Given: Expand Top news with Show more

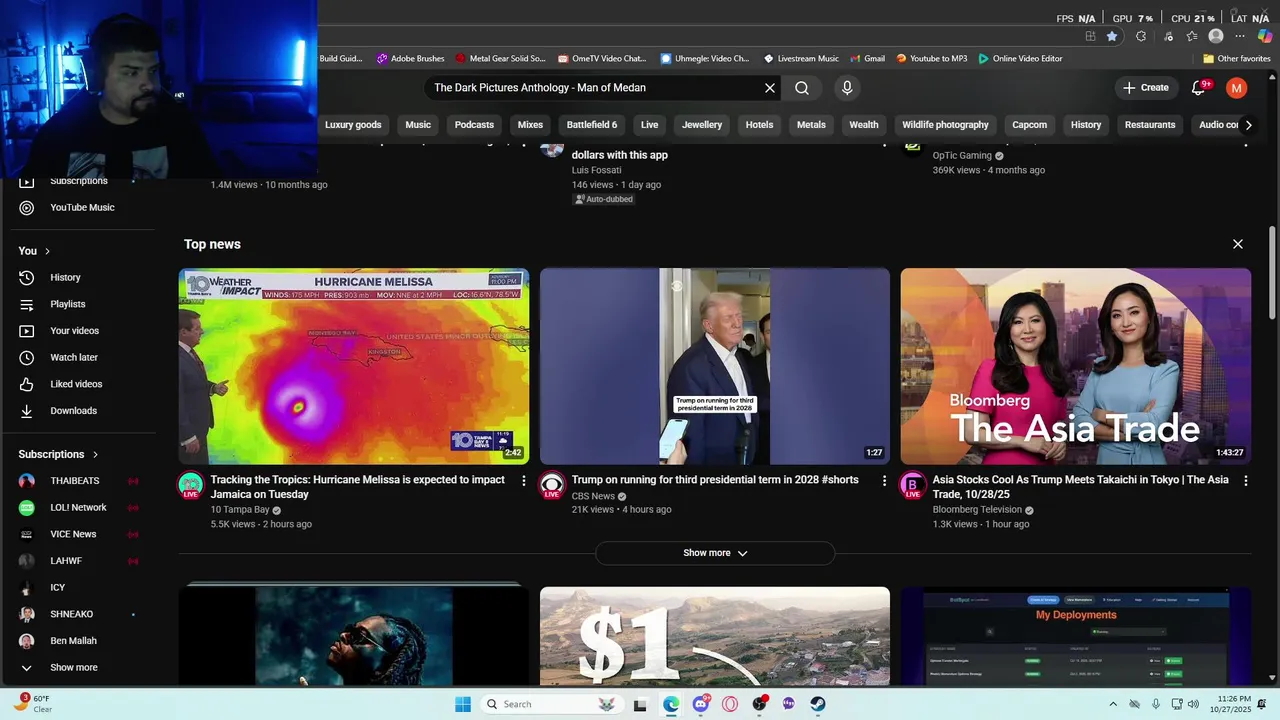Looking at the screenshot, I should pos(715,553).
